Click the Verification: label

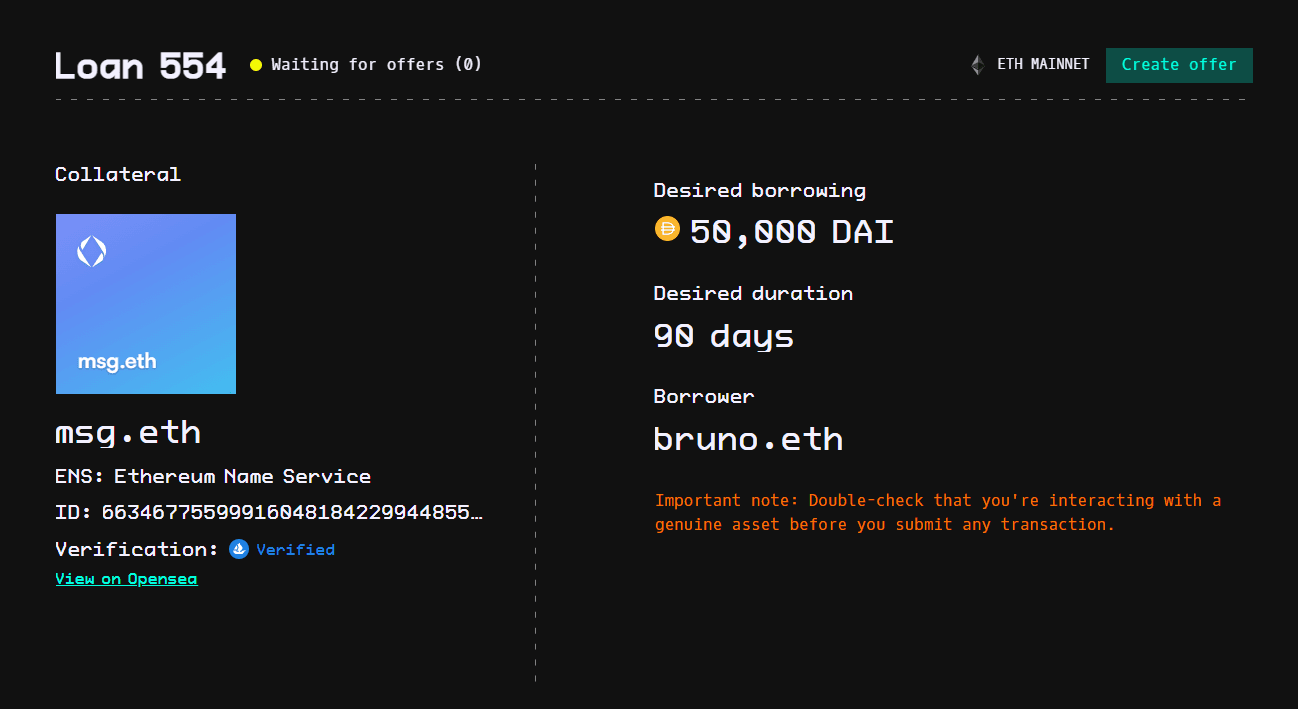[x=137, y=549]
